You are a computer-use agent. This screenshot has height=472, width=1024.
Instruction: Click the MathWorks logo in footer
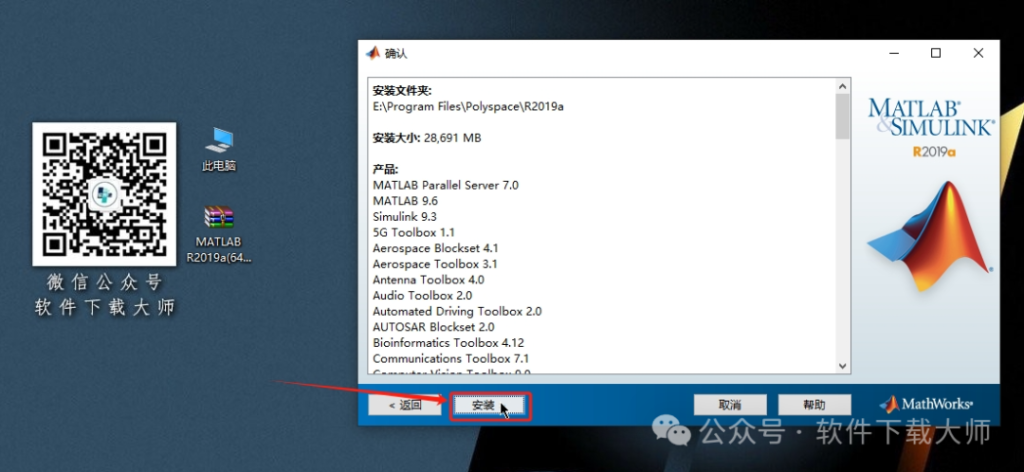point(927,404)
